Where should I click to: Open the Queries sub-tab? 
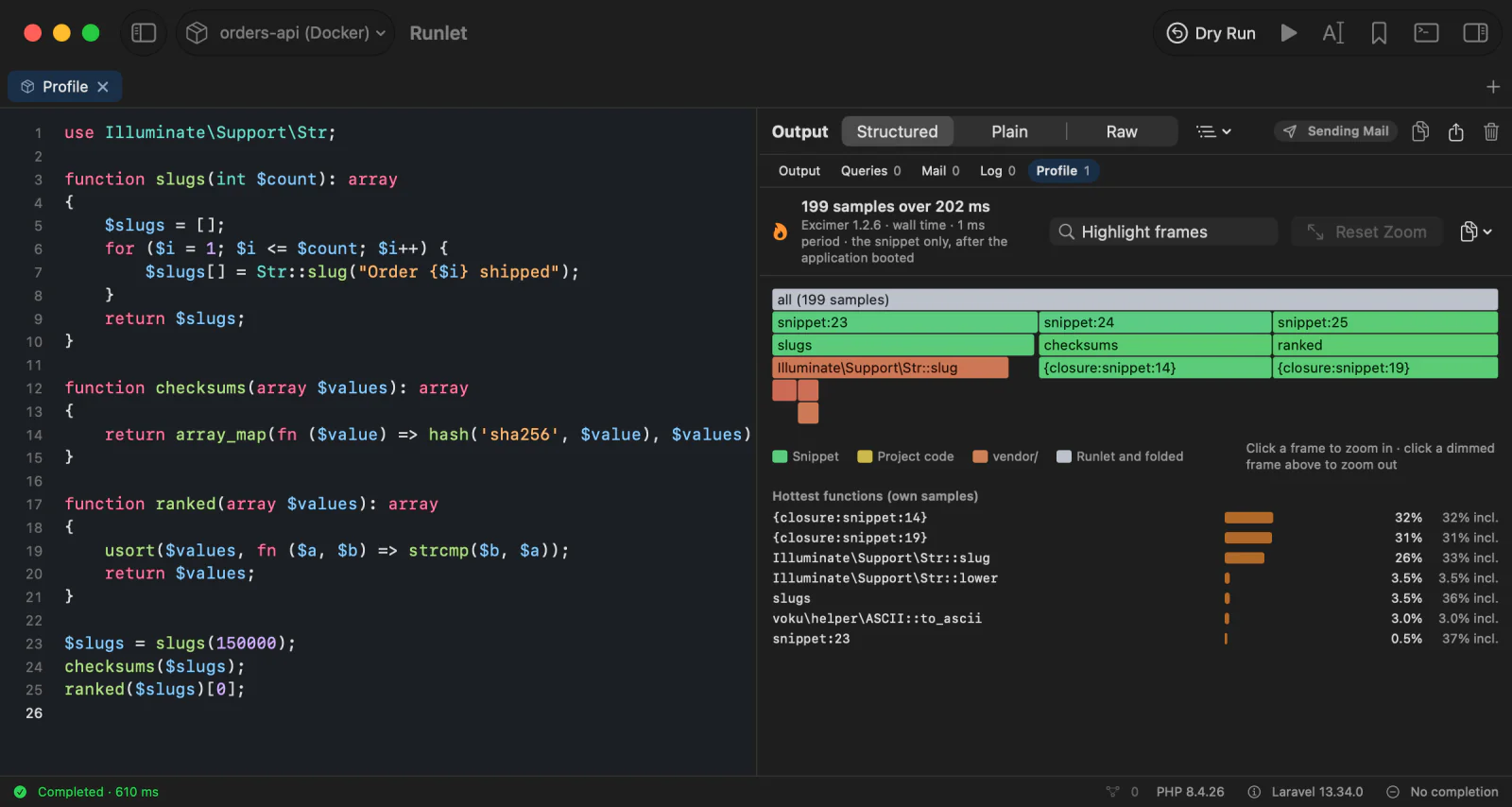tap(870, 171)
